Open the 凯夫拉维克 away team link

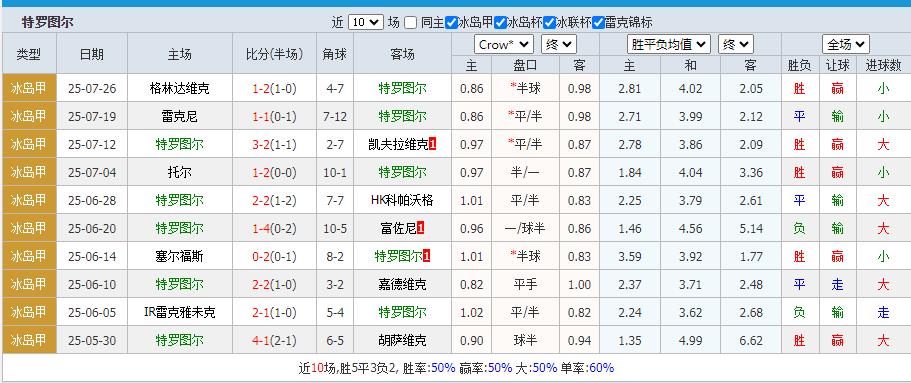pos(399,145)
